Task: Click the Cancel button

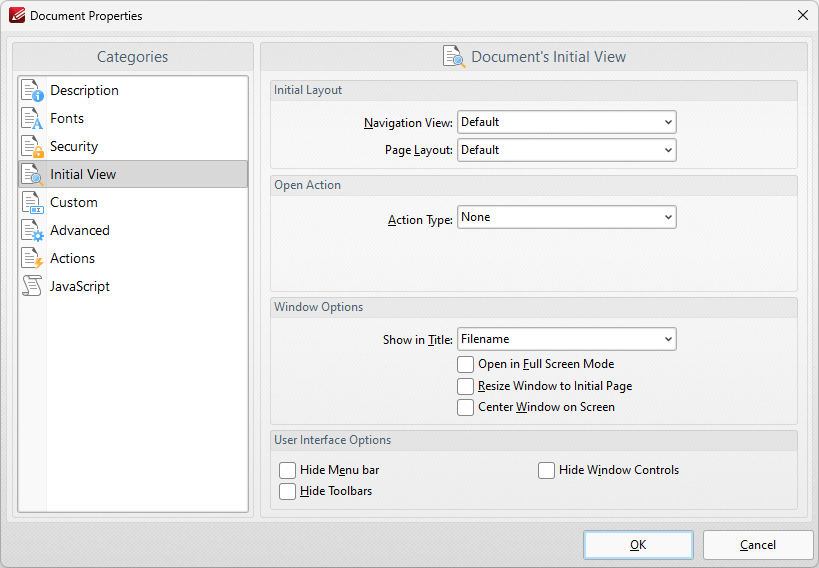Action: click(x=757, y=545)
